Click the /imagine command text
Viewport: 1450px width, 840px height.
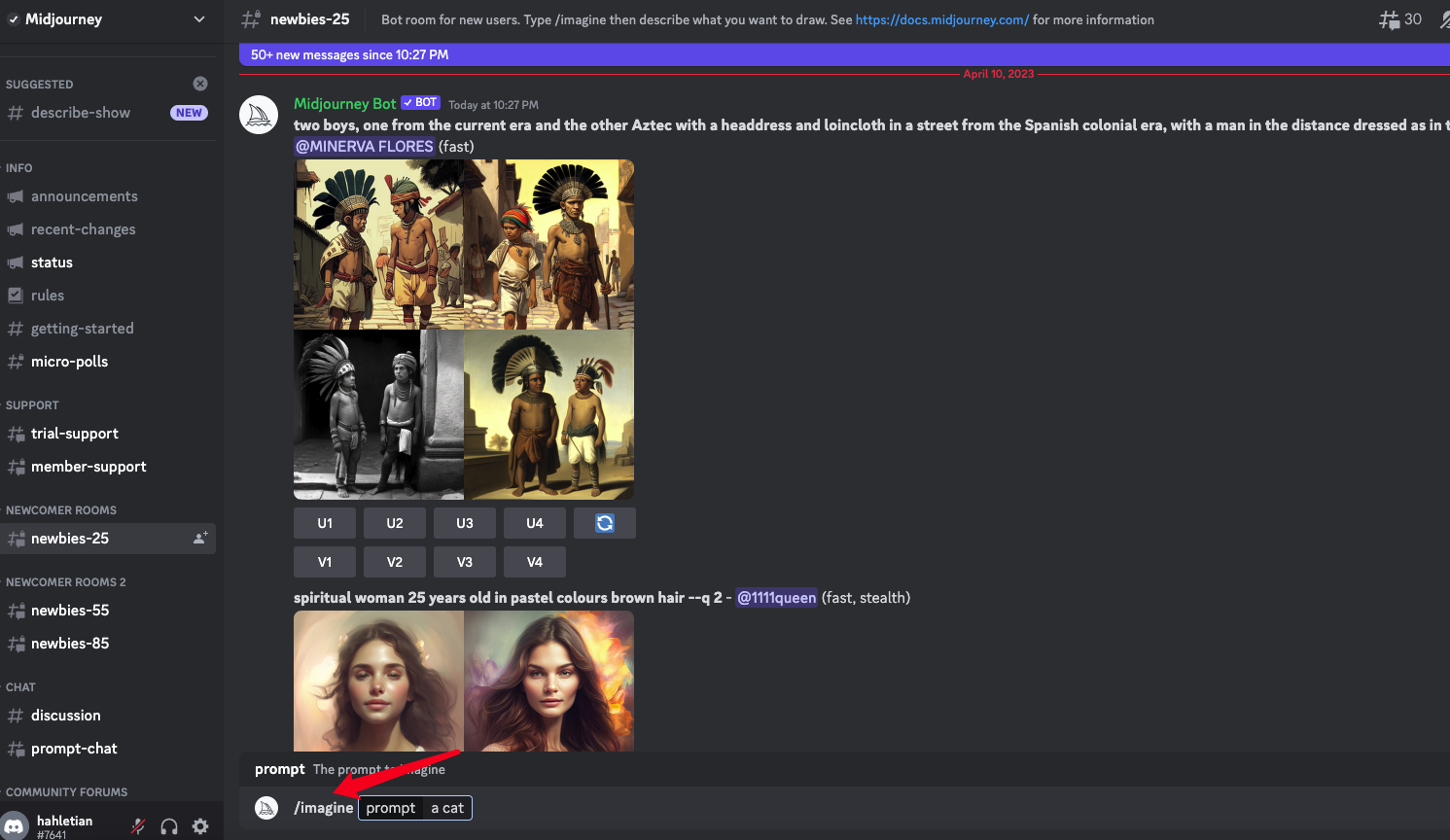(324, 808)
